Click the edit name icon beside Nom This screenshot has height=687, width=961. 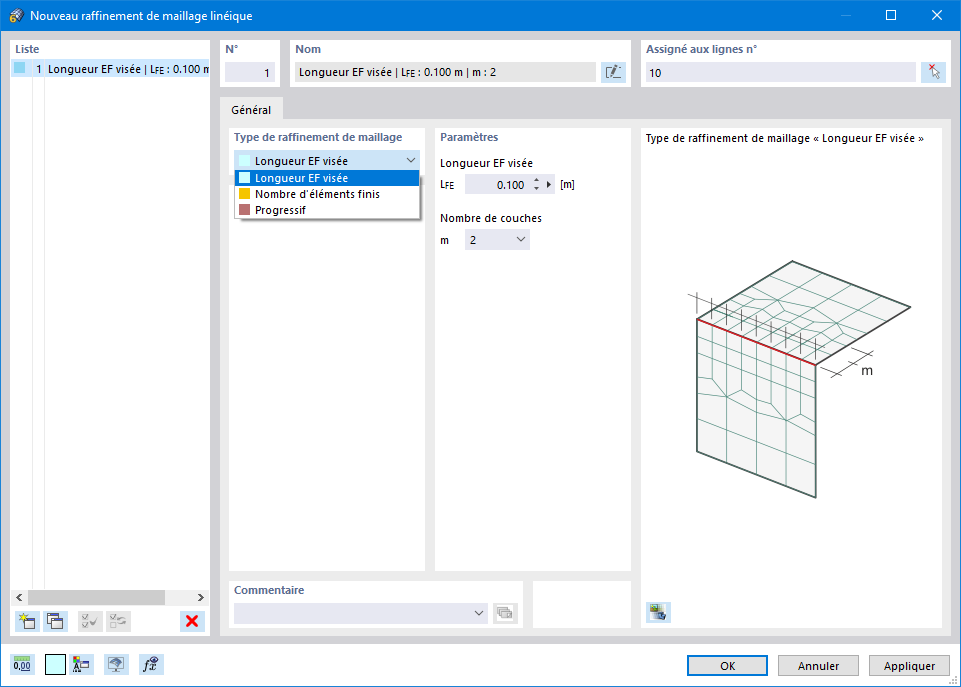[x=613, y=72]
